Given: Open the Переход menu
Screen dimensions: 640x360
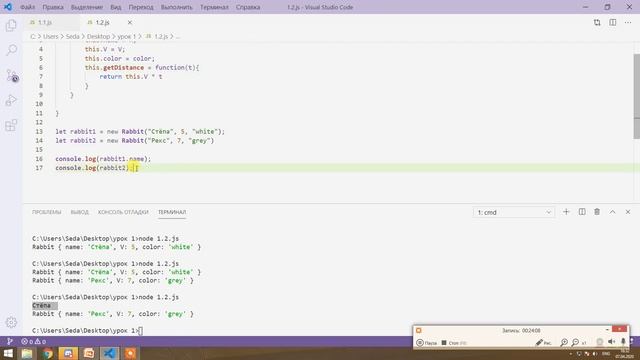Looking at the screenshot, I should tap(141, 7).
